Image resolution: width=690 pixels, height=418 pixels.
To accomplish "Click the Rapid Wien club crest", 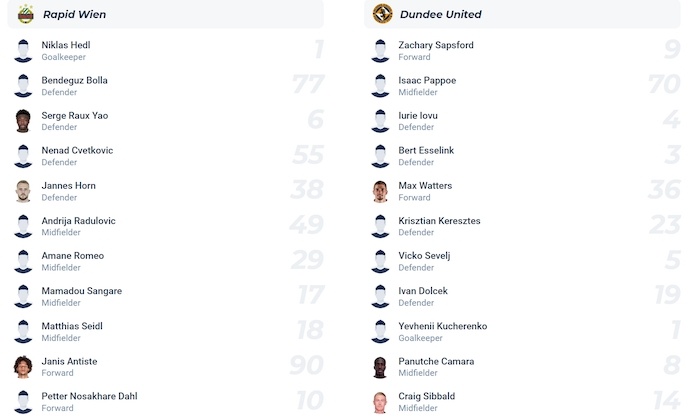I will click(26, 14).
